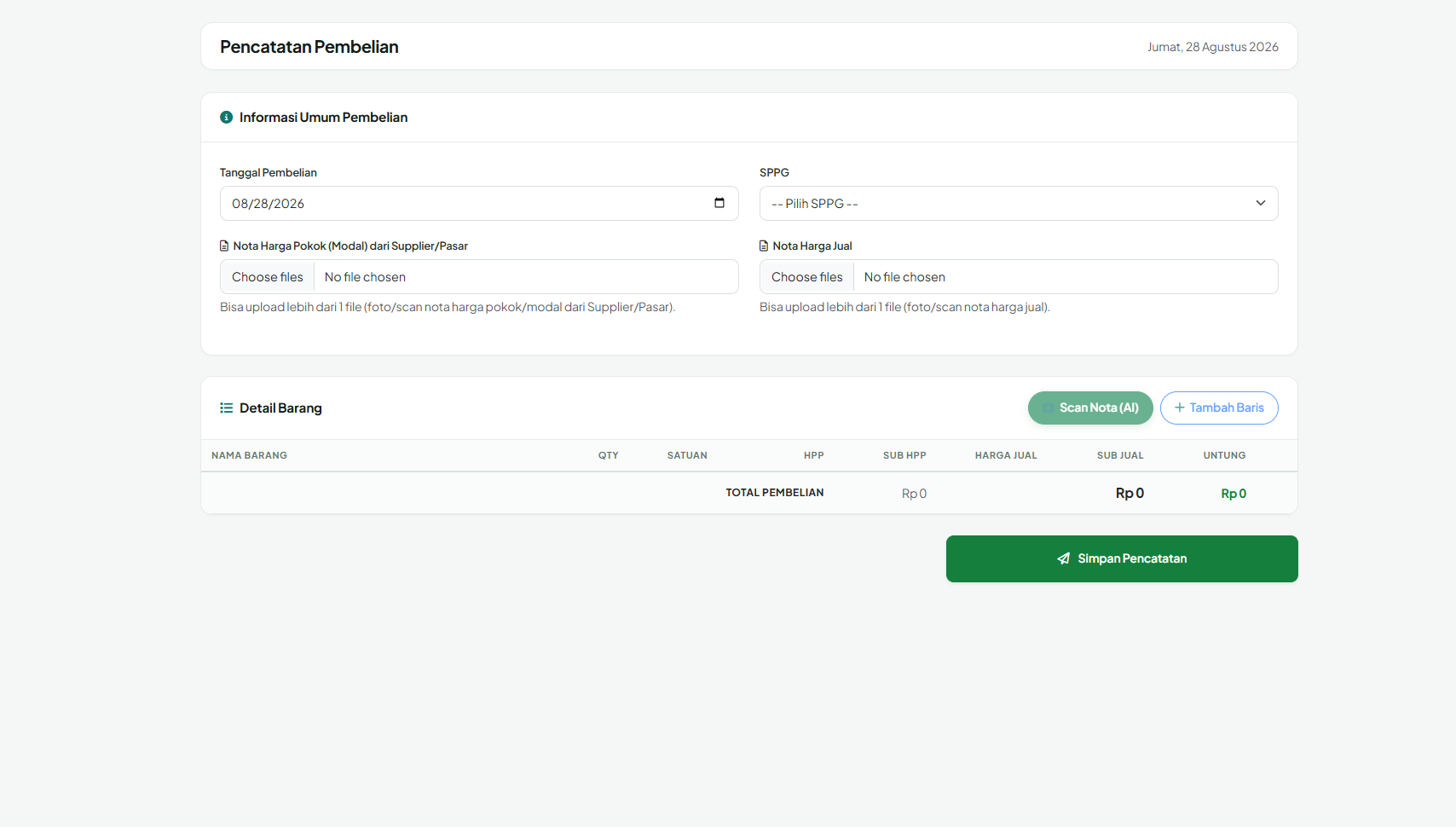Click the HARGA JUAL column header
The image size is (1456, 827).
pos(1006,455)
